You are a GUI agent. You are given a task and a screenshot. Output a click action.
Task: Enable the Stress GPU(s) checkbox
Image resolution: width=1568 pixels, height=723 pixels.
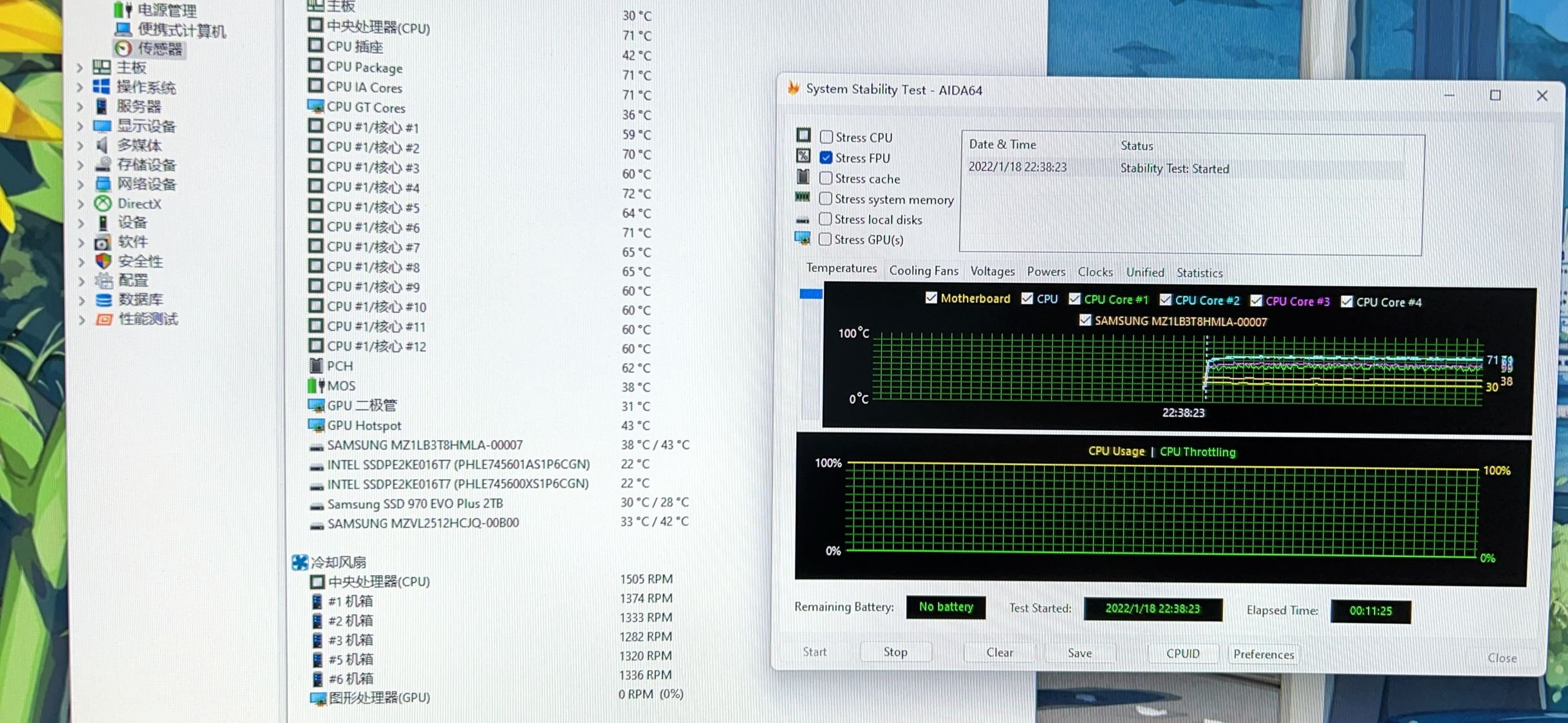coord(825,239)
